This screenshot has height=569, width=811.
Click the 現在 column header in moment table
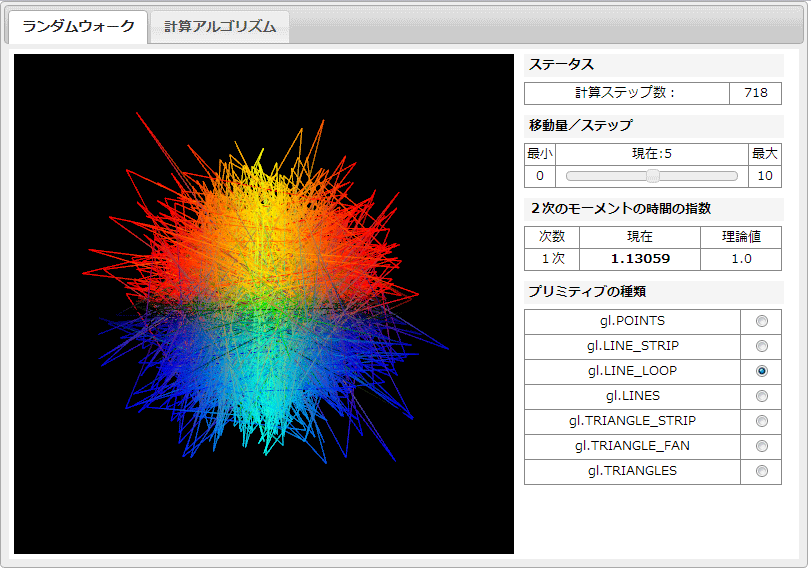640,236
